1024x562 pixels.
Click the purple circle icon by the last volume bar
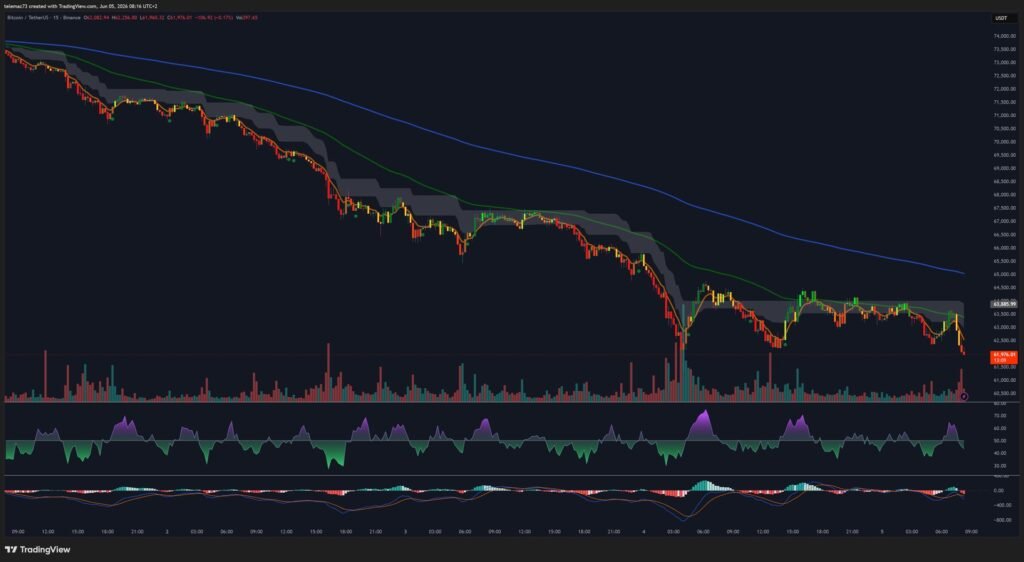[x=964, y=396]
